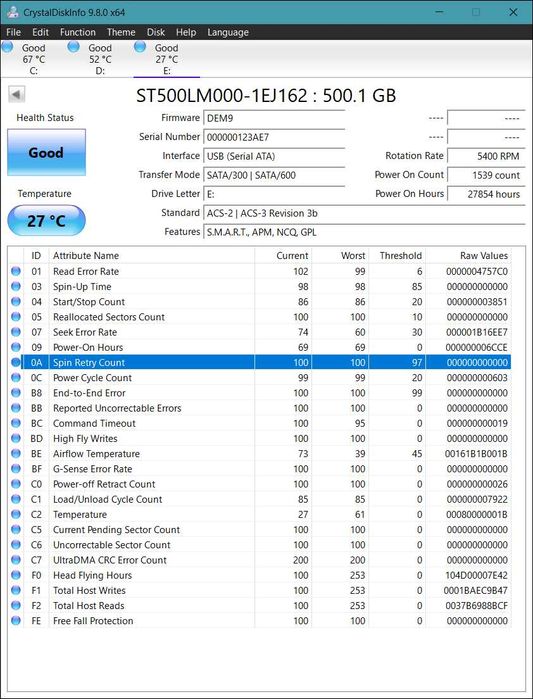Open the File menu
This screenshot has width=533, height=699.
[13, 32]
